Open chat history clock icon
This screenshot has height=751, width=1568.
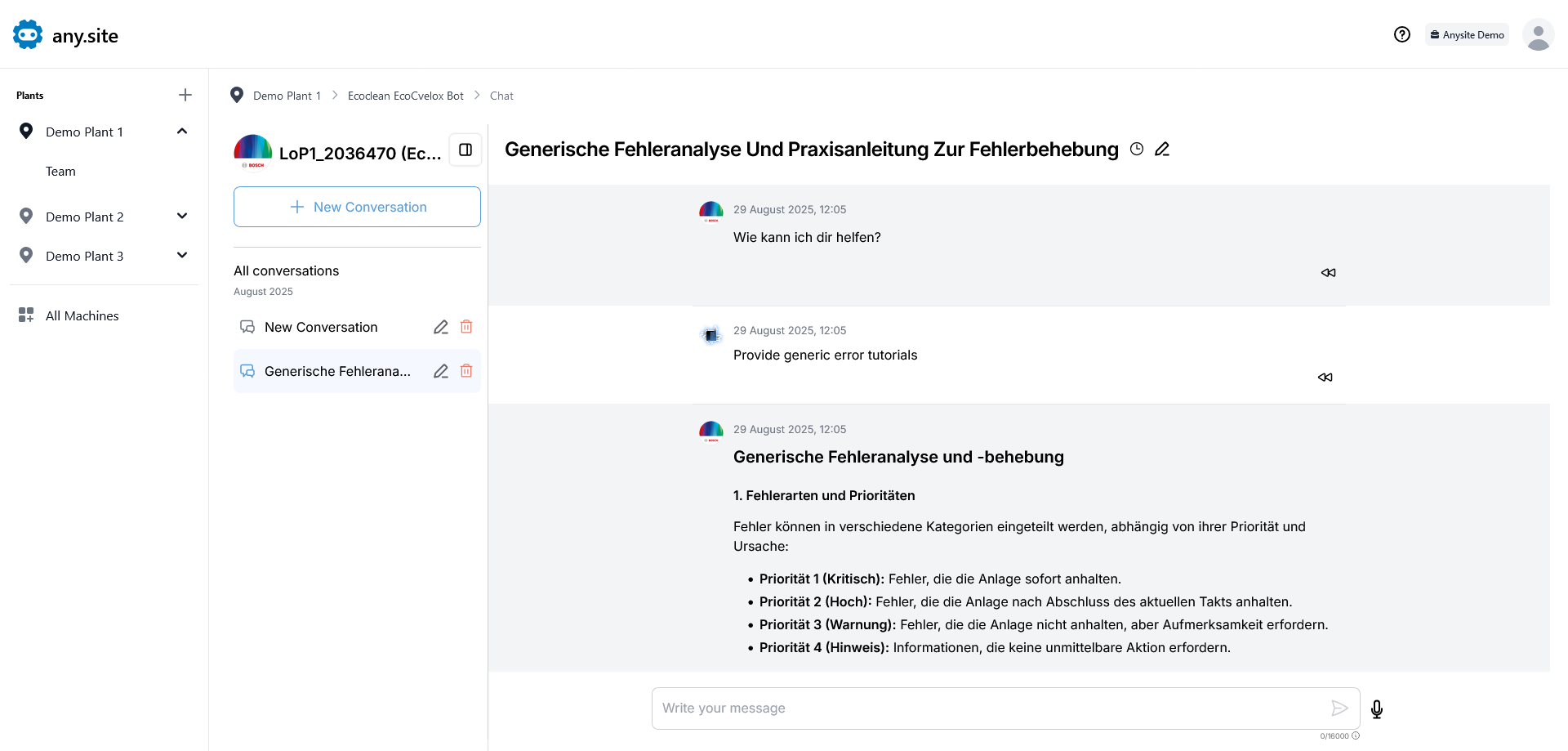click(x=1137, y=149)
